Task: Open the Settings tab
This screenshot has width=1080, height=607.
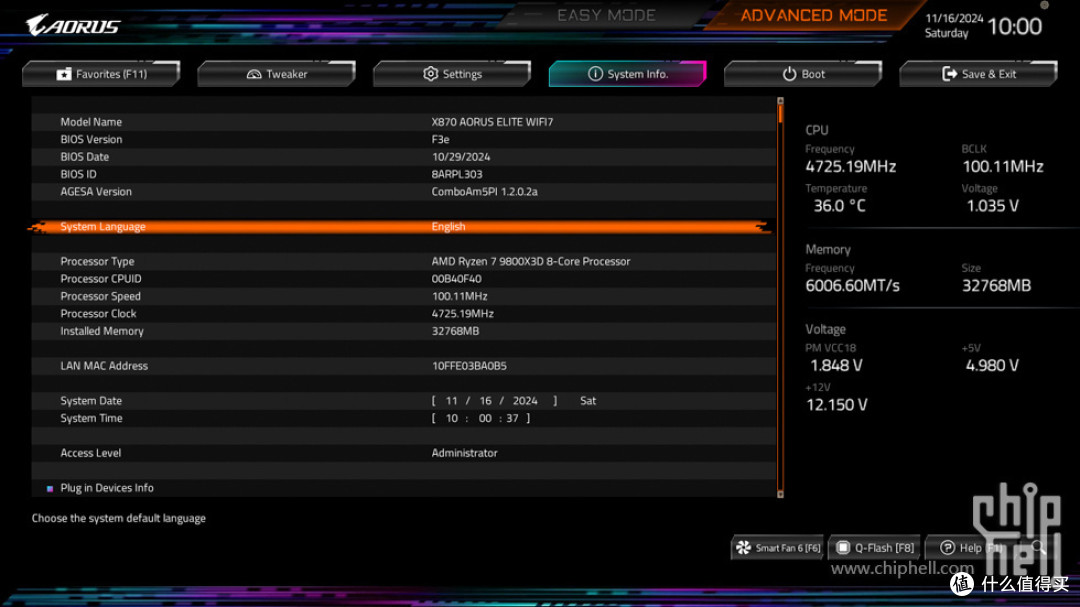Action: click(452, 74)
